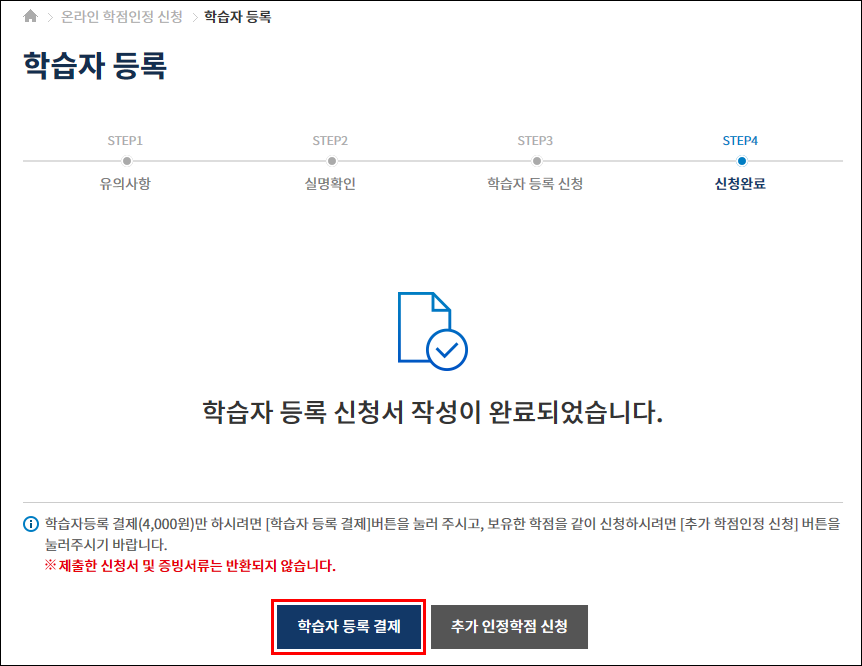Viewport: 862px width, 666px height.
Task: Select the 신청완료 step label
Action: pyautogui.click(x=740, y=184)
